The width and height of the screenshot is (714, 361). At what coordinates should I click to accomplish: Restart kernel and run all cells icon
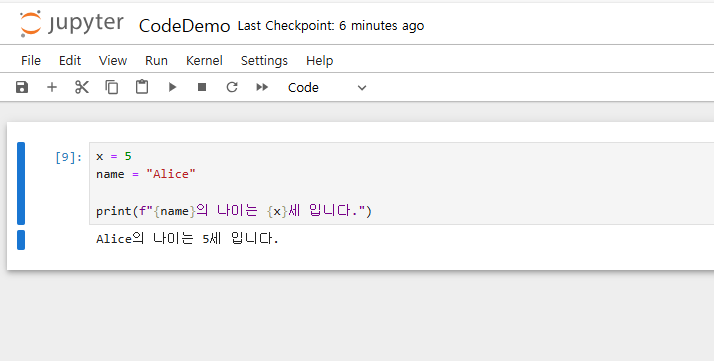pyautogui.click(x=262, y=87)
